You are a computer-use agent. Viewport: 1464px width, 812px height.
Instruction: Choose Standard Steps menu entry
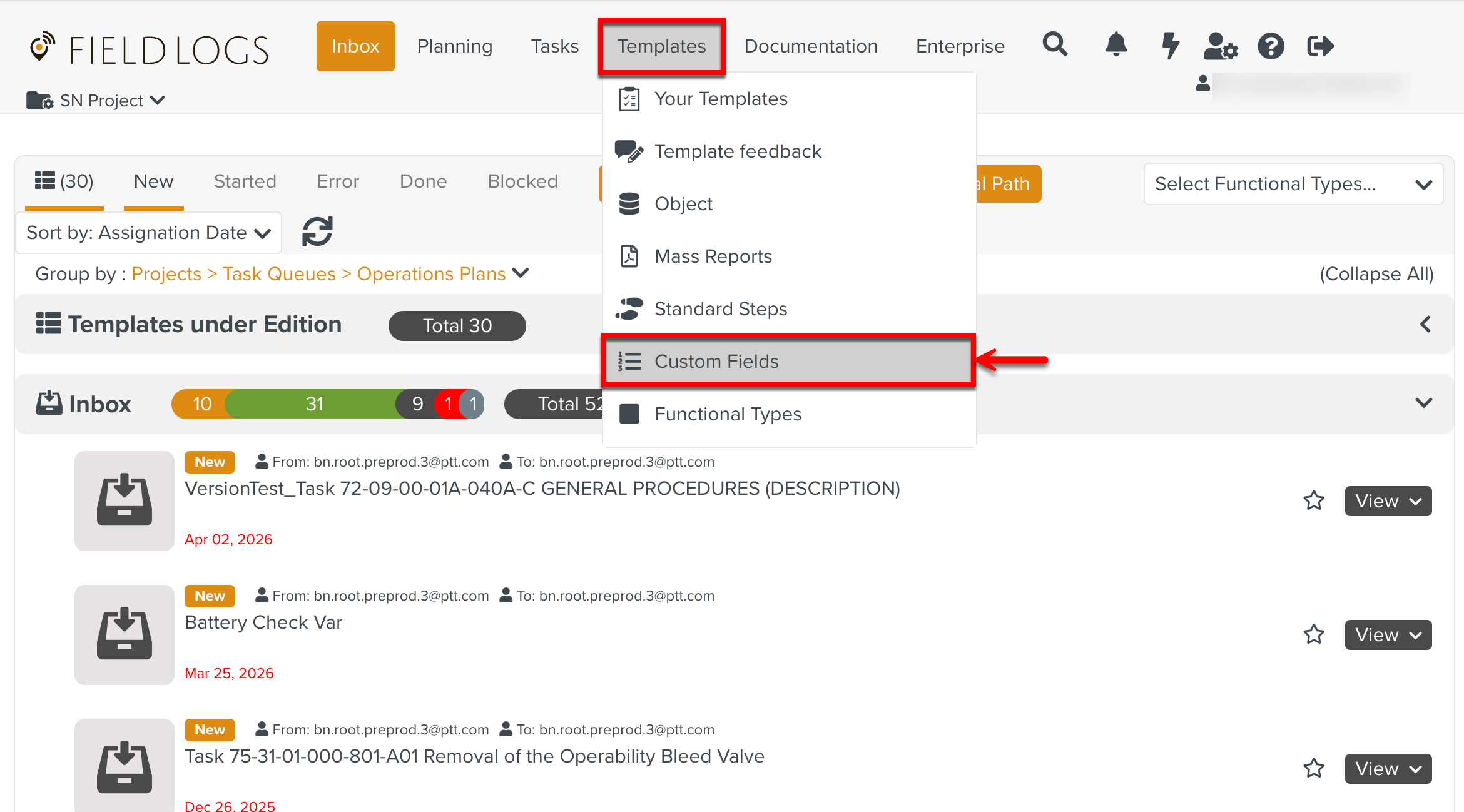click(788, 308)
